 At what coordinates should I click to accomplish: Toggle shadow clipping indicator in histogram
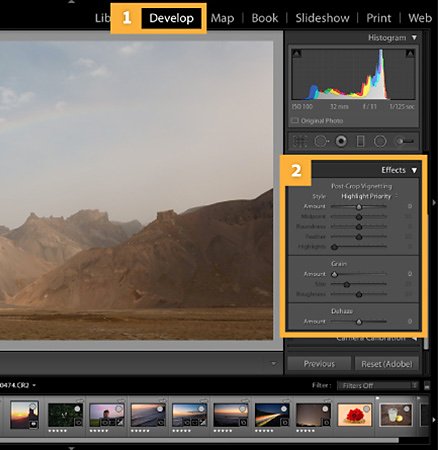(x=296, y=53)
